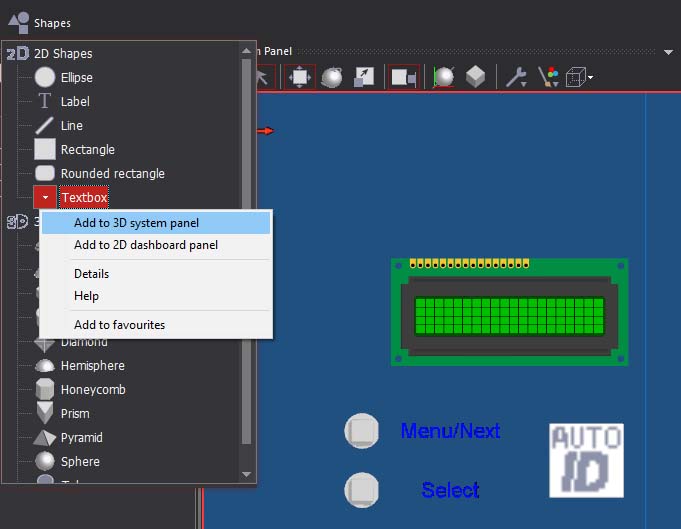
Task: Click the Sphere label text
Action: 80,461
